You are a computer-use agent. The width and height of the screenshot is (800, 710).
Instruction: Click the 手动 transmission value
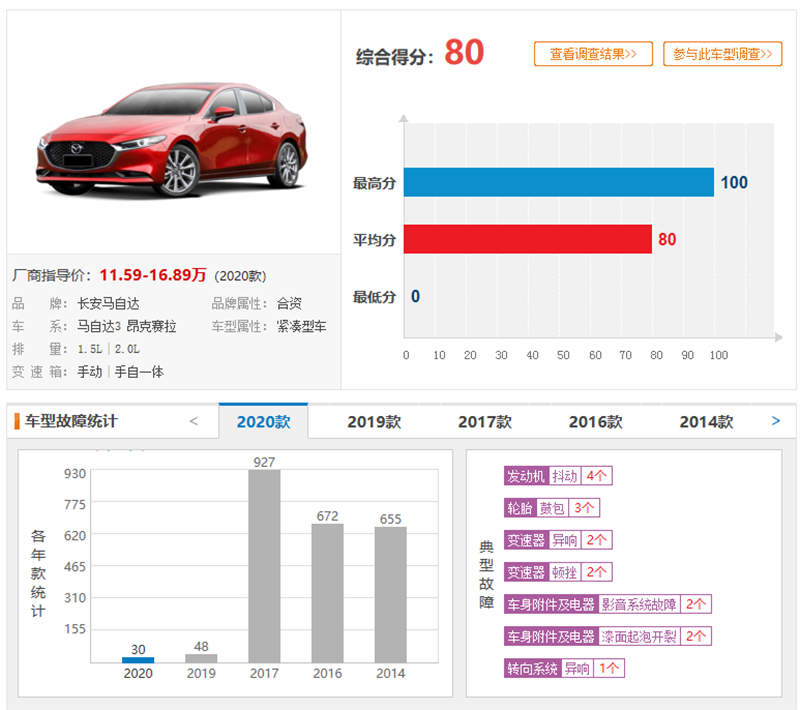(90, 372)
